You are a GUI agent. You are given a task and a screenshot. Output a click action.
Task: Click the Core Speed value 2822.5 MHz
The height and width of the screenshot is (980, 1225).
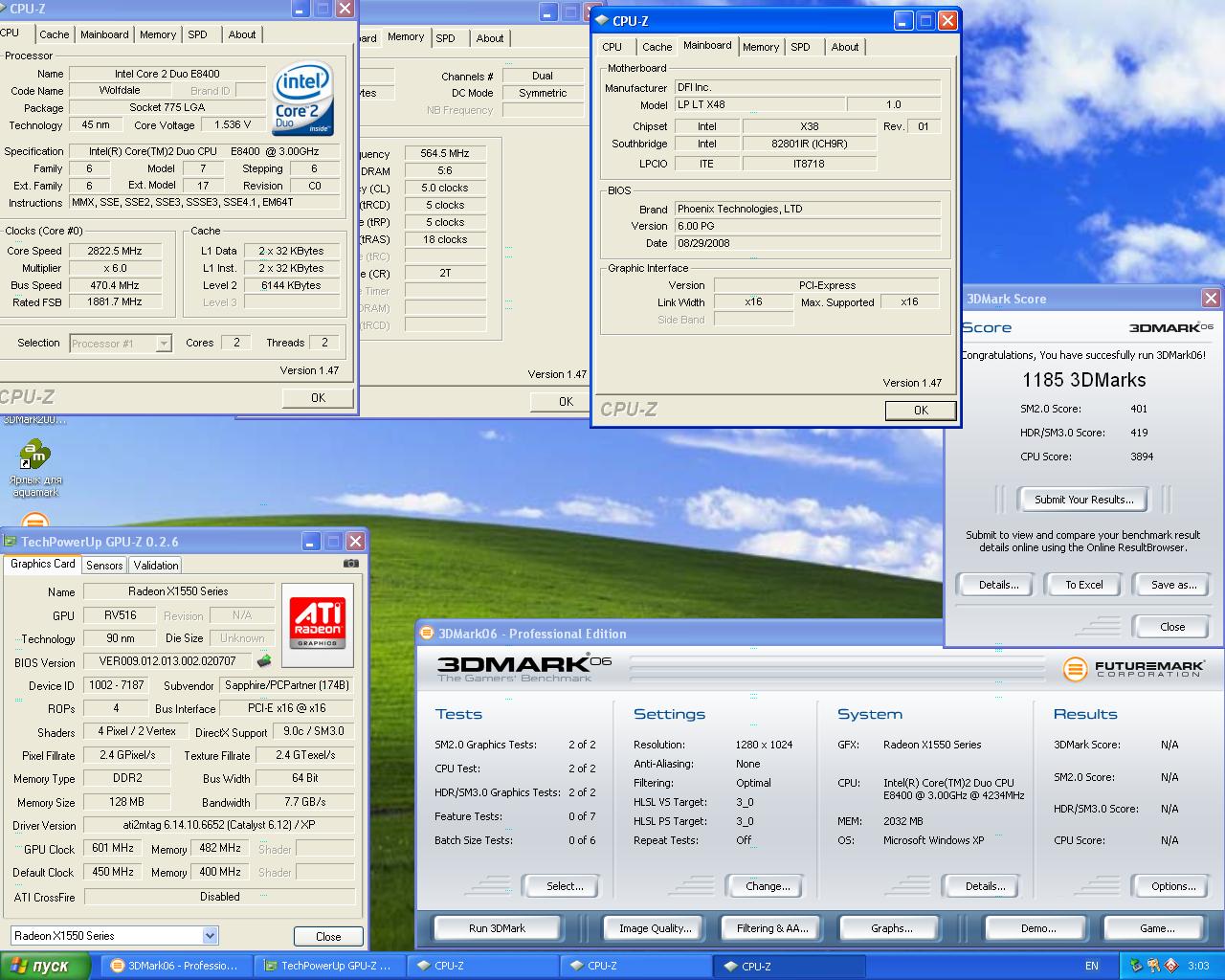pyautogui.click(x=114, y=251)
